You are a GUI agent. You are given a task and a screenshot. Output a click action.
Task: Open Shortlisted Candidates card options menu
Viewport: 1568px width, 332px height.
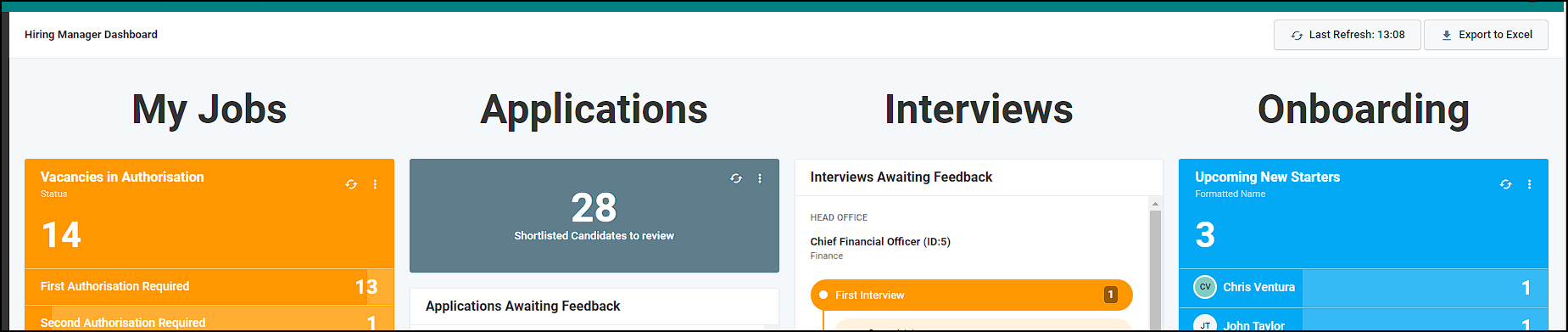[760, 178]
